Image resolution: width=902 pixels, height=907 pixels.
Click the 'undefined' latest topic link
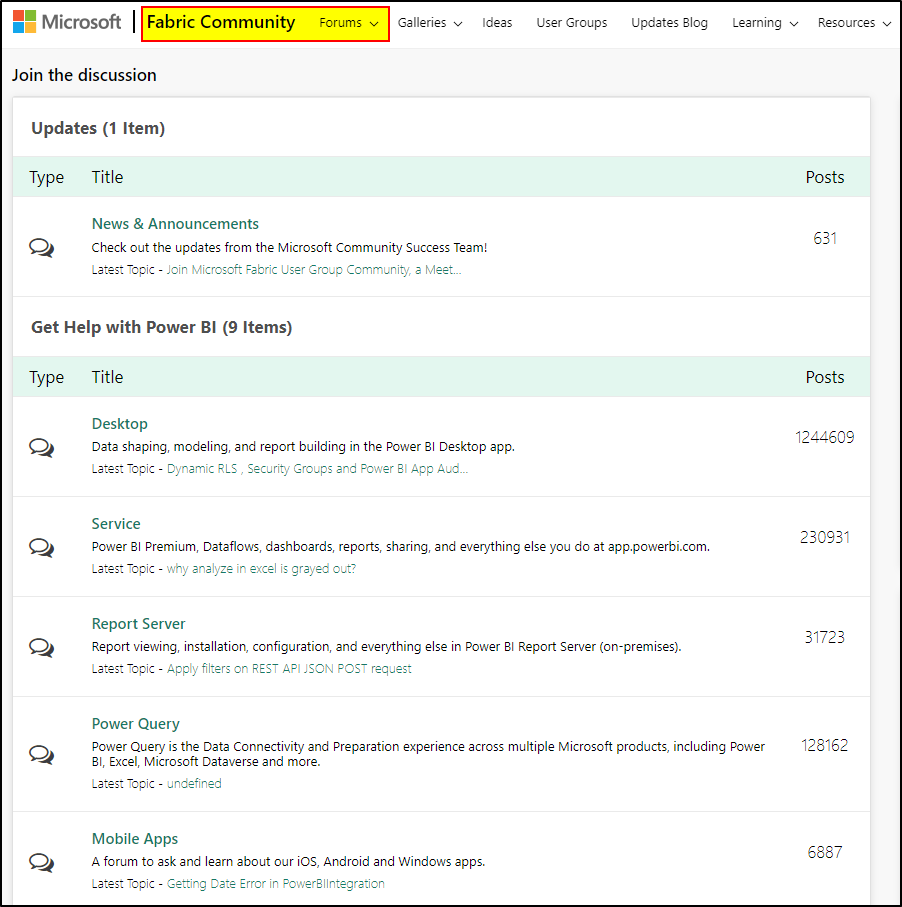194,784
